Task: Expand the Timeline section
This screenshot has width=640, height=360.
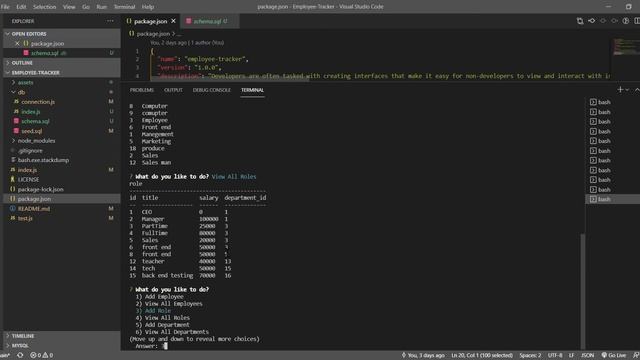Action: point(62,336)
